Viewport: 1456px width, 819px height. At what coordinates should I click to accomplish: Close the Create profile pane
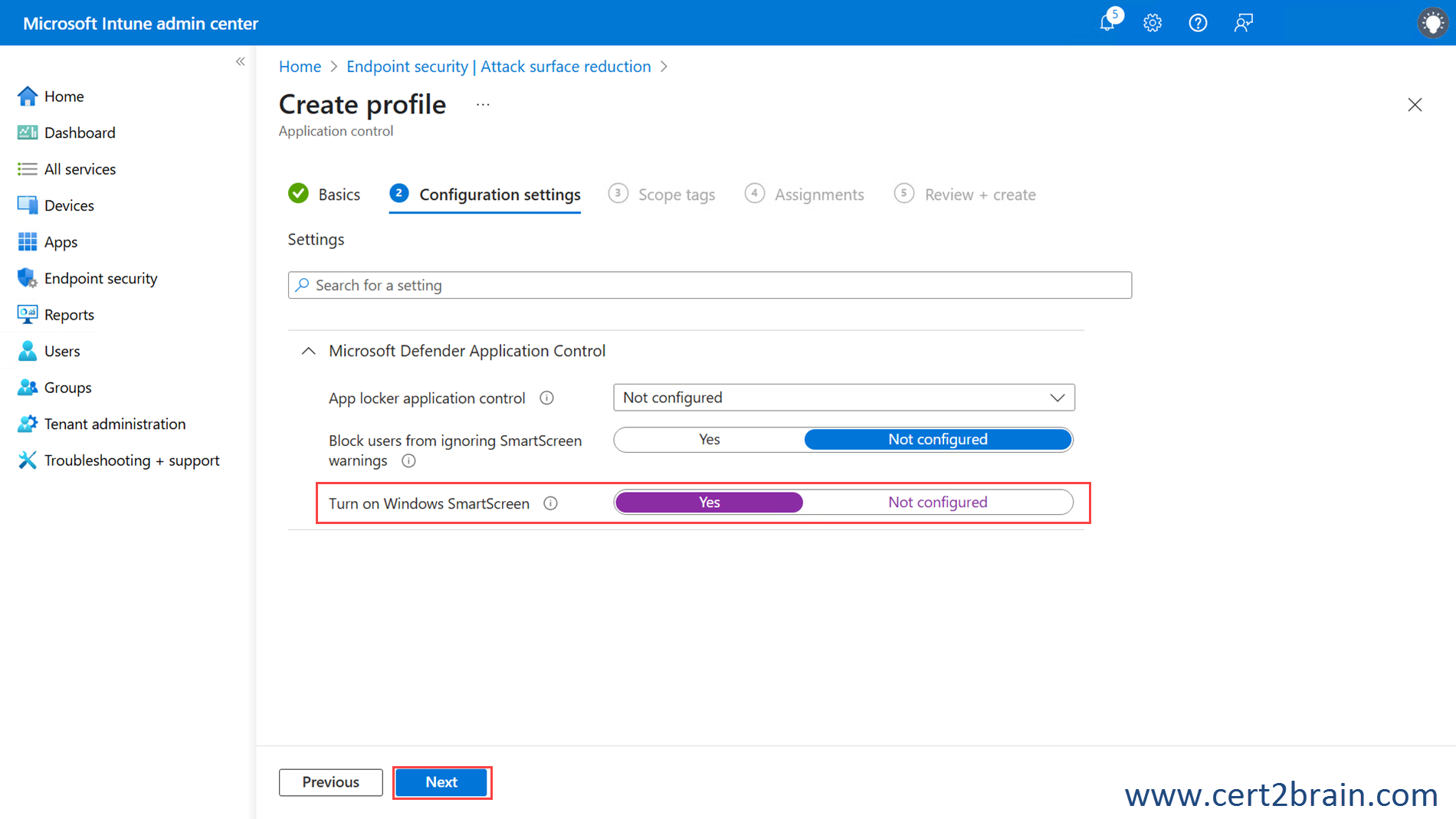click(x=1415, y=105)
